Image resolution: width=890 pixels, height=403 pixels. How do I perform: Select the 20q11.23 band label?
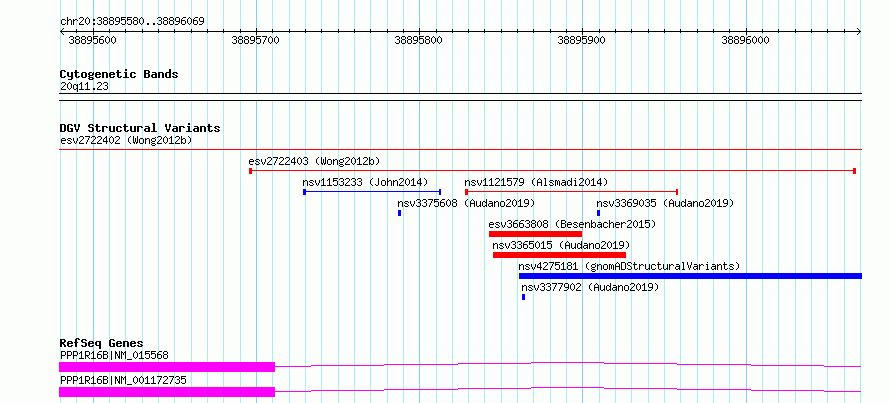(84, 87)
